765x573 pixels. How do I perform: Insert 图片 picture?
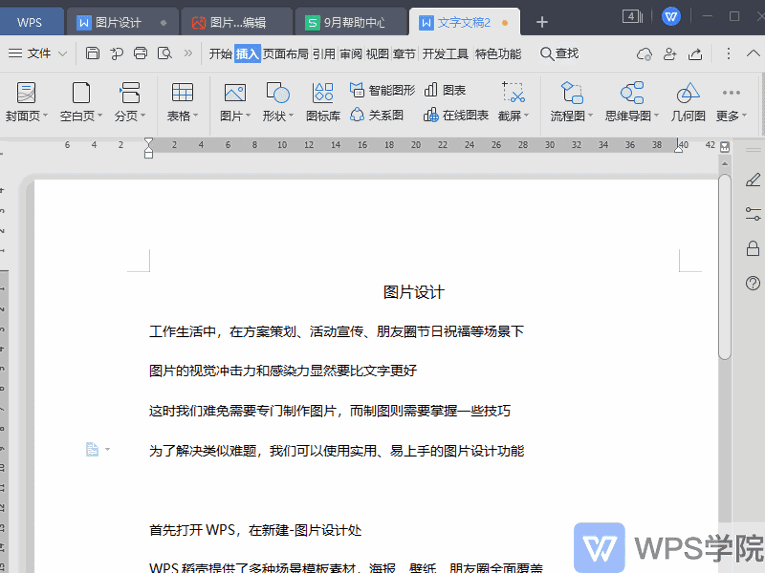pos(235,102)
